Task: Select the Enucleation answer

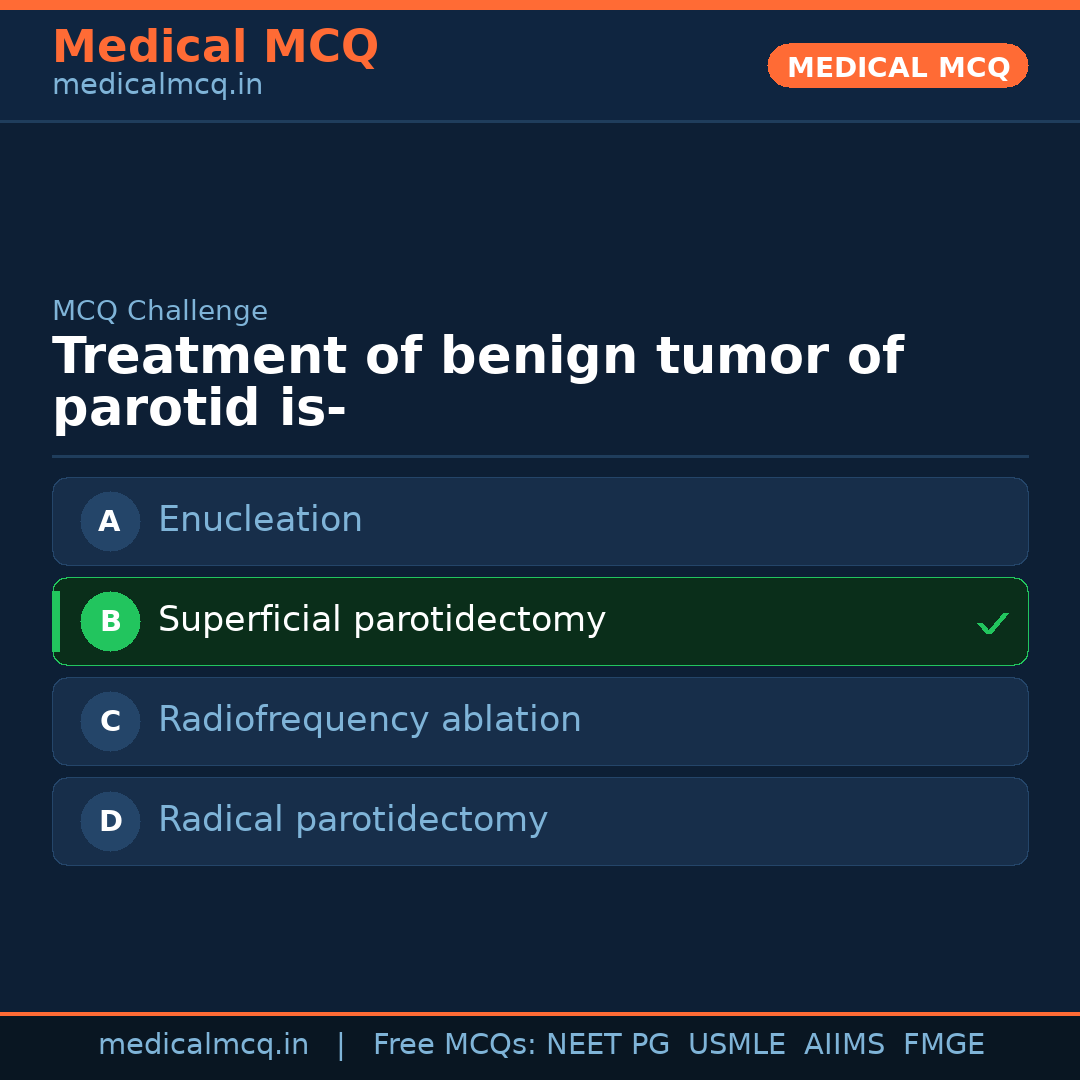Action: pyautogui.click(x=260, y=520)
